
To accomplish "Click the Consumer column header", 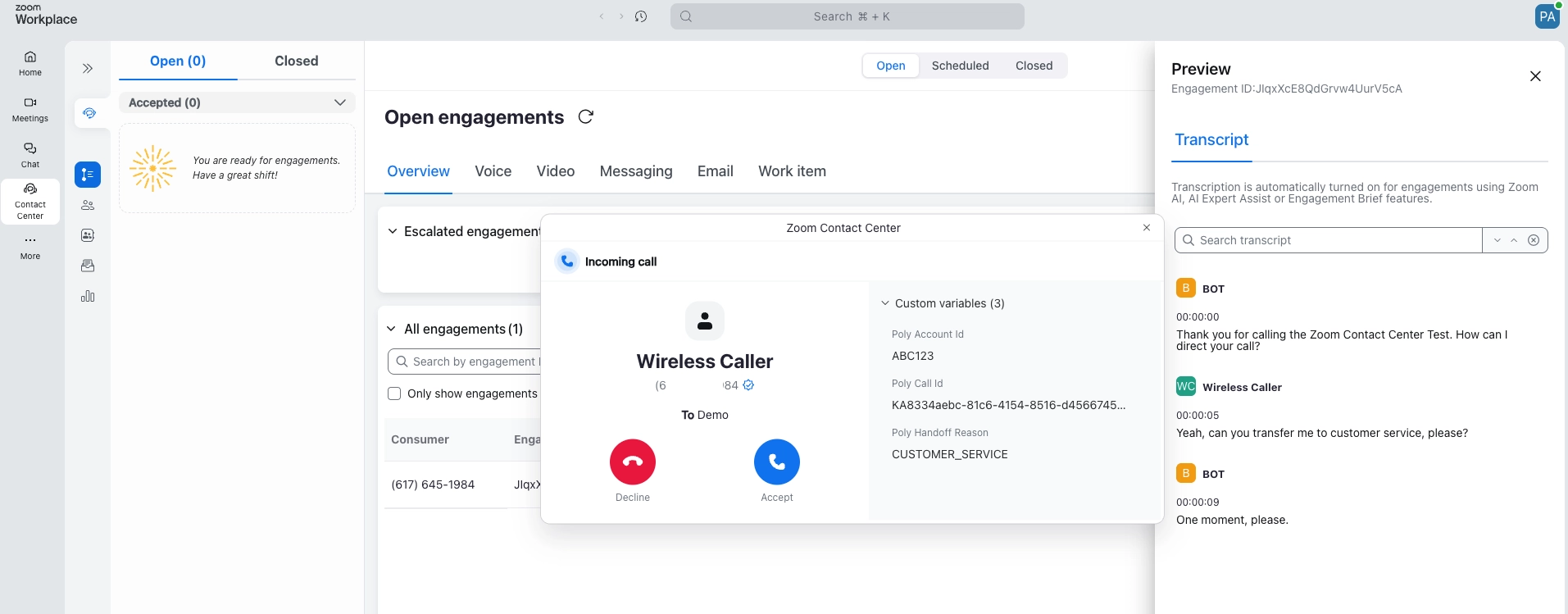I will tap(420, 439).
